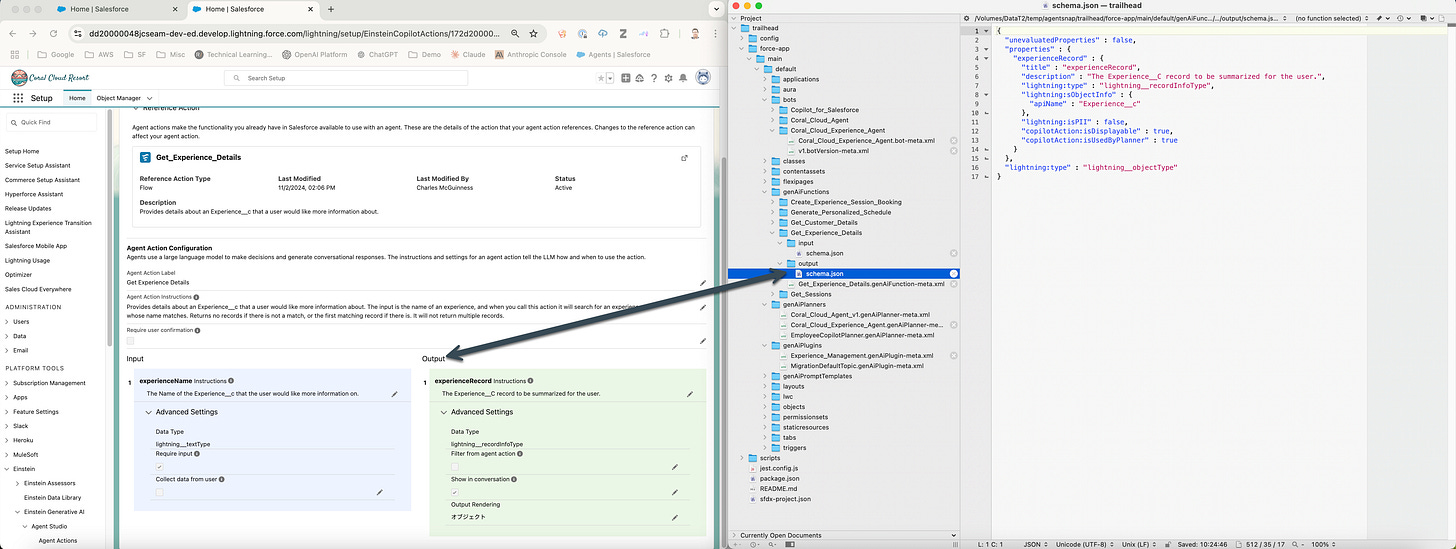Collapse the Reference Action section
The image size is (1456, 549).
pos(136,107)
